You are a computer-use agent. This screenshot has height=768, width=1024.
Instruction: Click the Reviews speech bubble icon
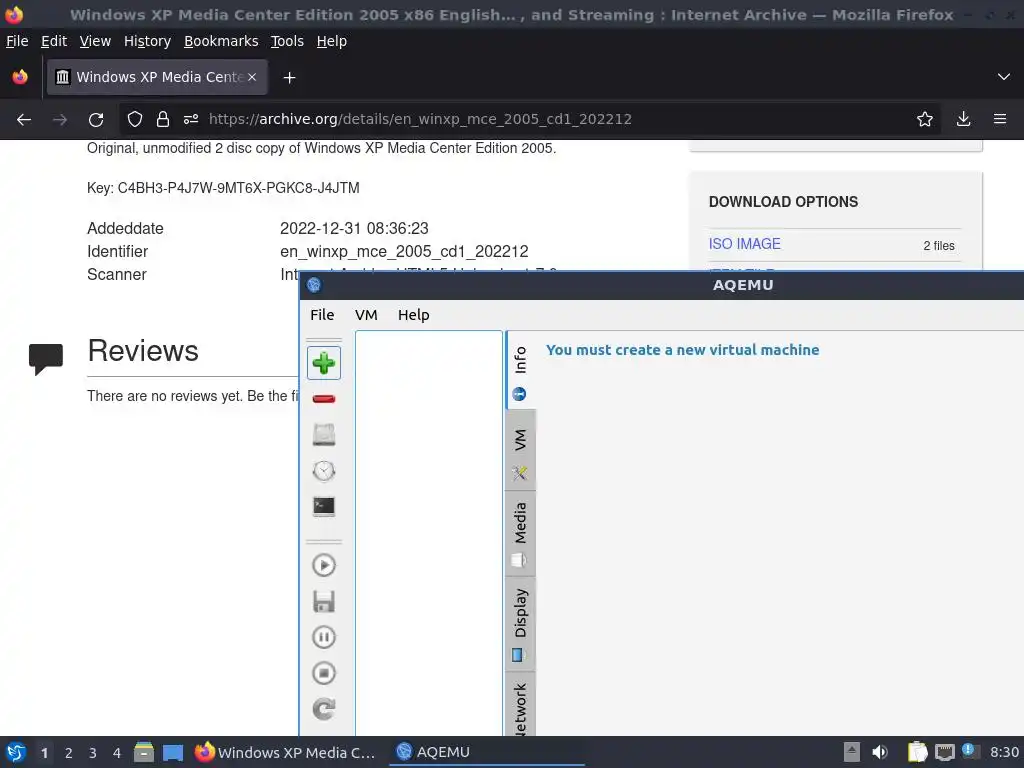point(46,359)
